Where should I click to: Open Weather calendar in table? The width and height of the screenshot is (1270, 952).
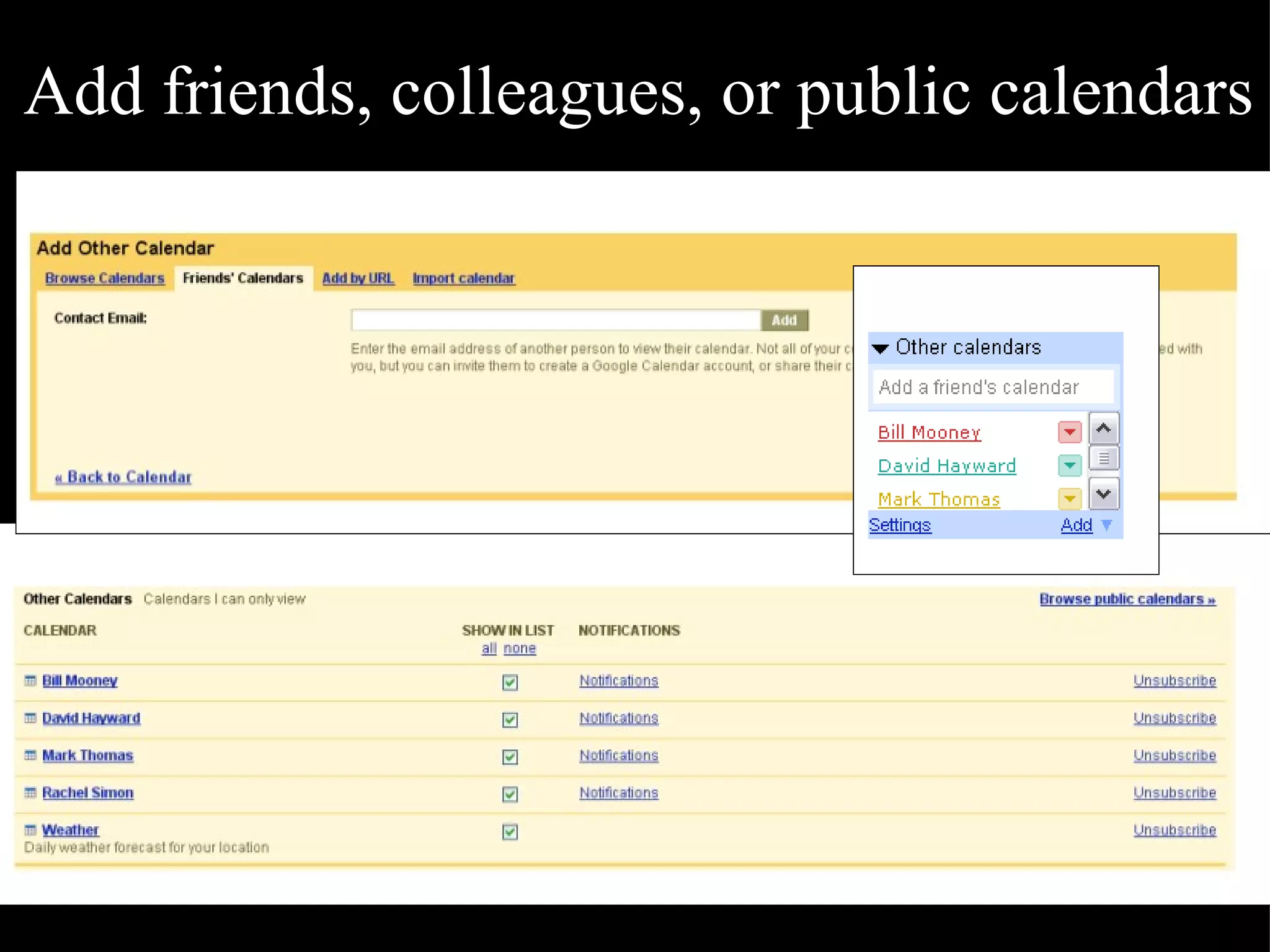click(71, 830)
